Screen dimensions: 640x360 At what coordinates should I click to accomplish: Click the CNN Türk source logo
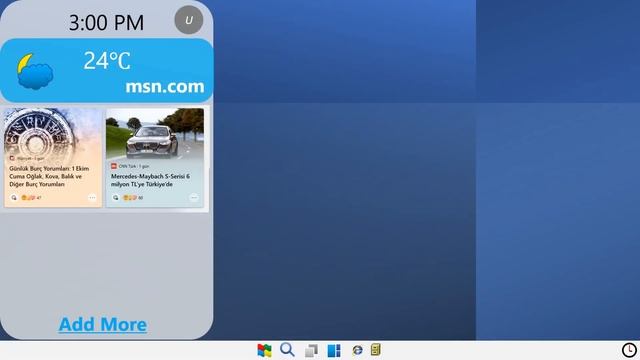coord(114,166)
